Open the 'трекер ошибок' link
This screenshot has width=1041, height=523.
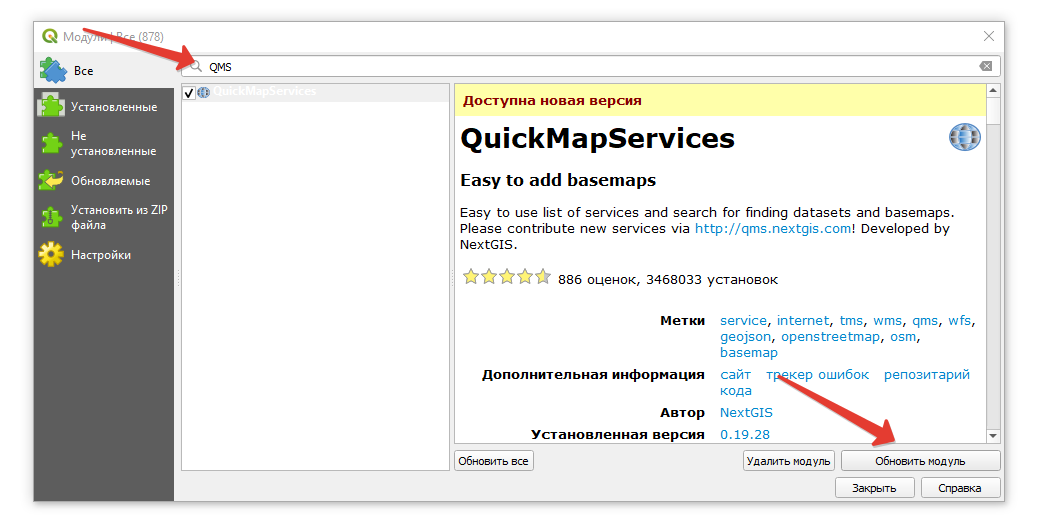817,374
